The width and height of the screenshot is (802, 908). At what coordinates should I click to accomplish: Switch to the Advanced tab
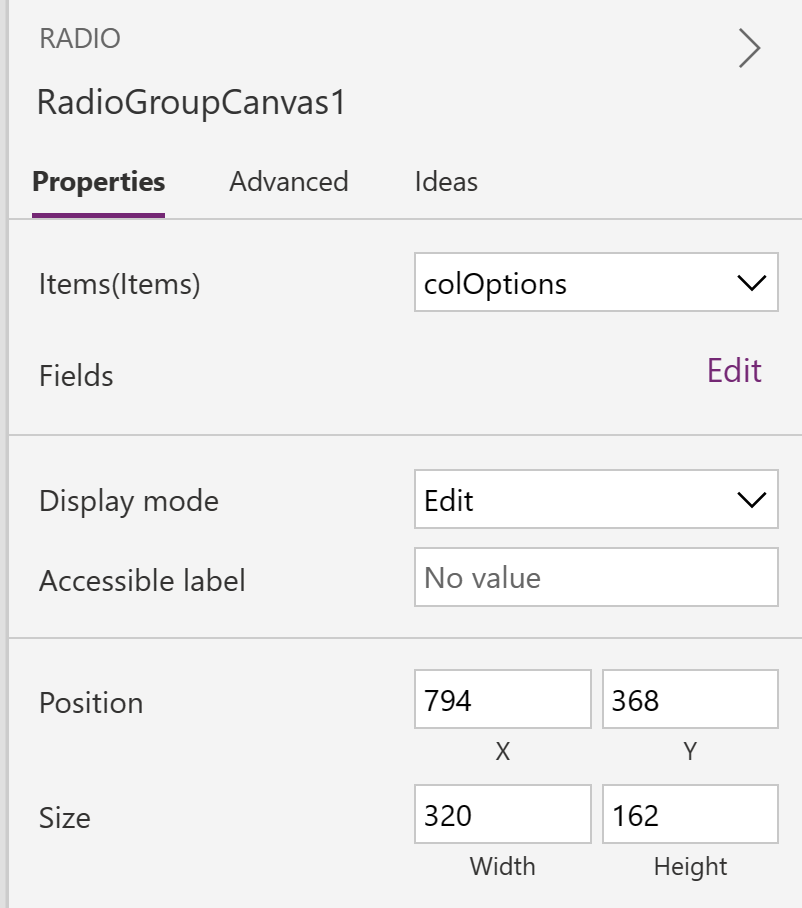(289, 182)
